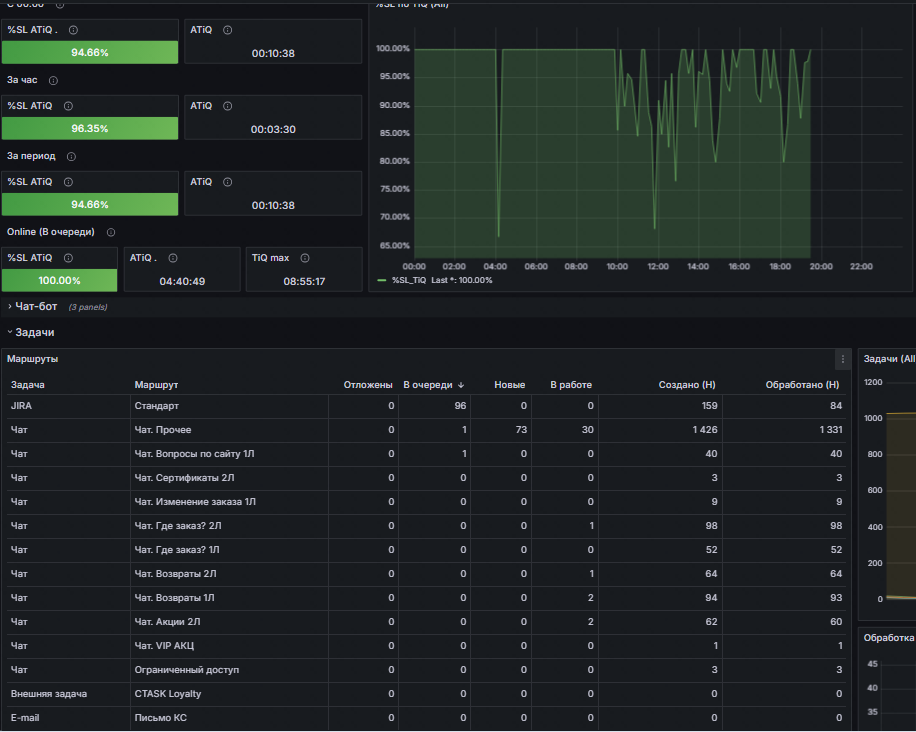Image resolution: width=916 pixels, height=732 pixels.
Task: Sort table by Создано (Н) column
Action: tap(686, 385)
